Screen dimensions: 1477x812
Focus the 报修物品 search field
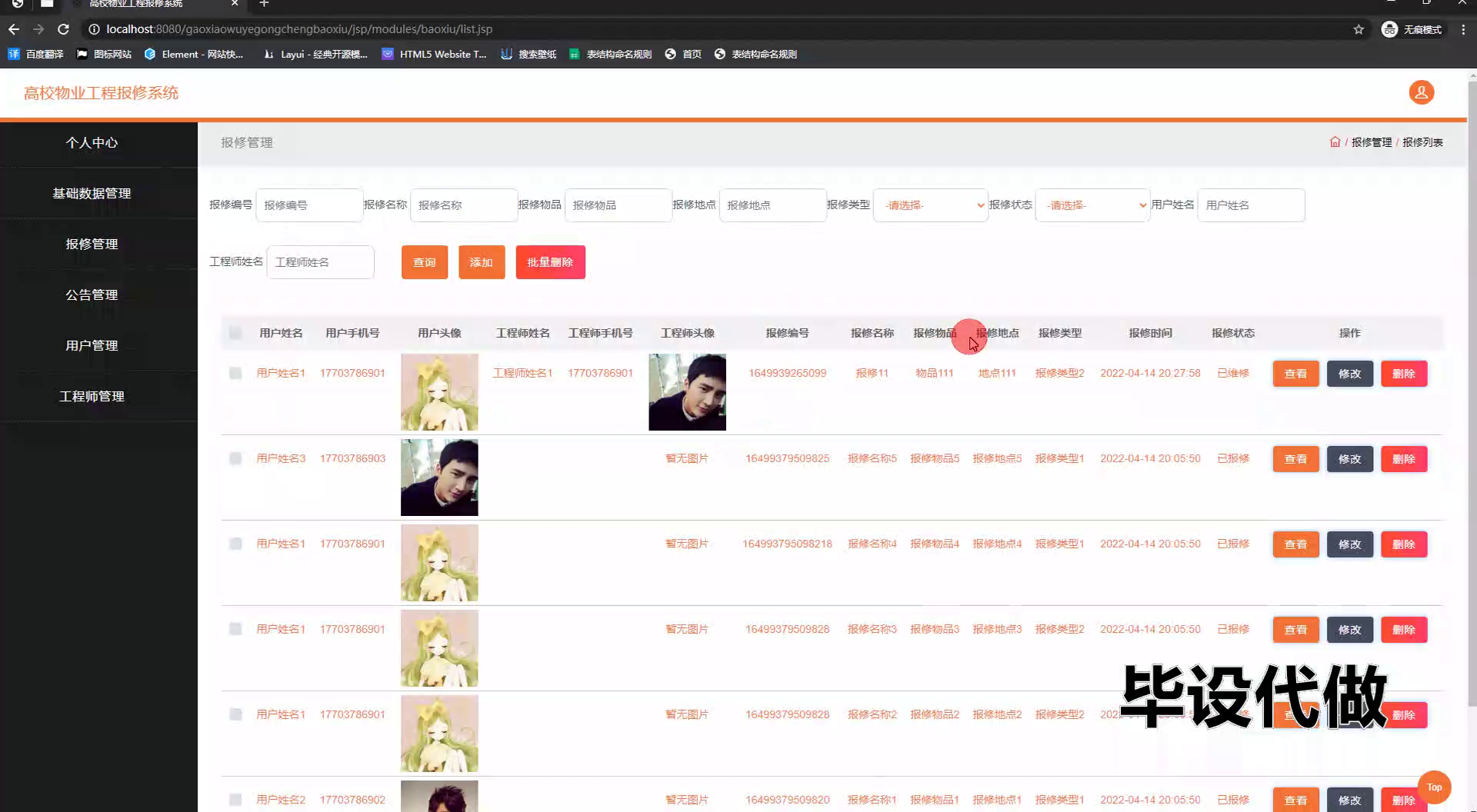click(618, 205)
